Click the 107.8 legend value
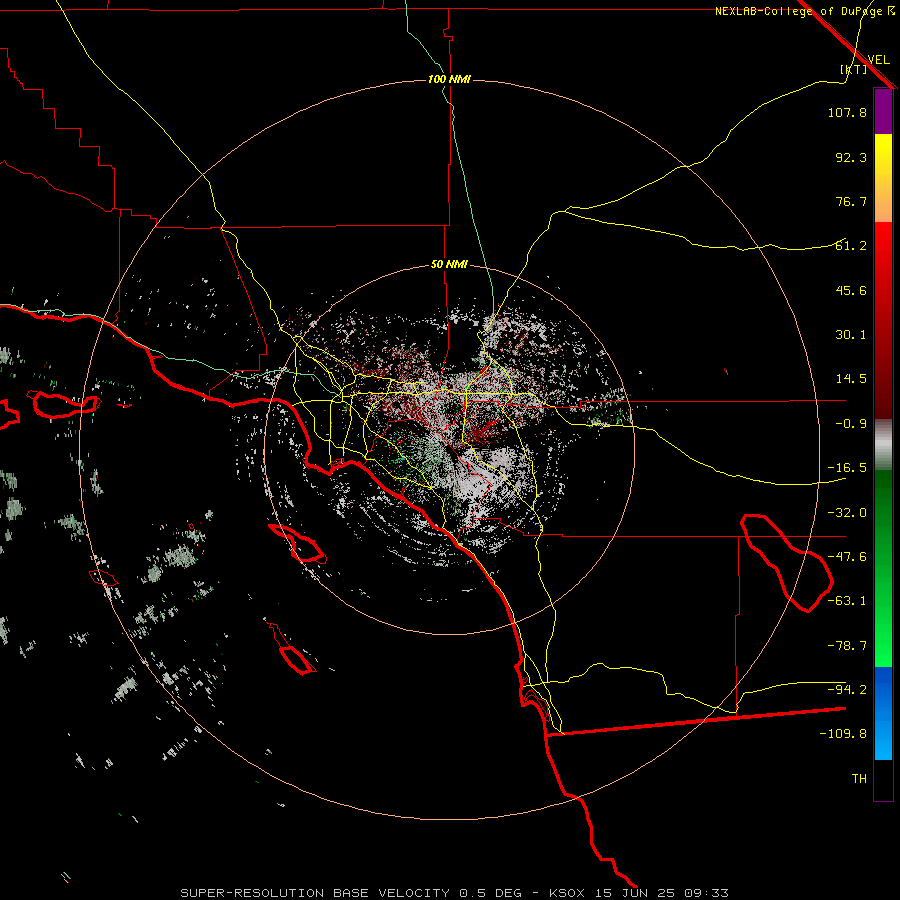Screen dimensions: 900x900 [x=847, y=112]
